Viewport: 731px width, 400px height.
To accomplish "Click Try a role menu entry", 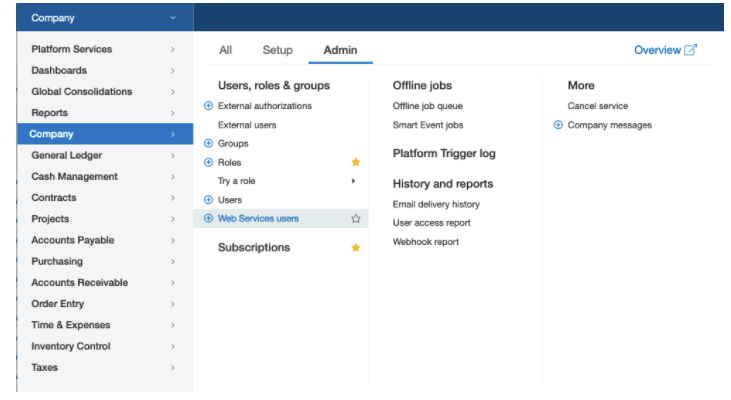I will tap(236, 181).
